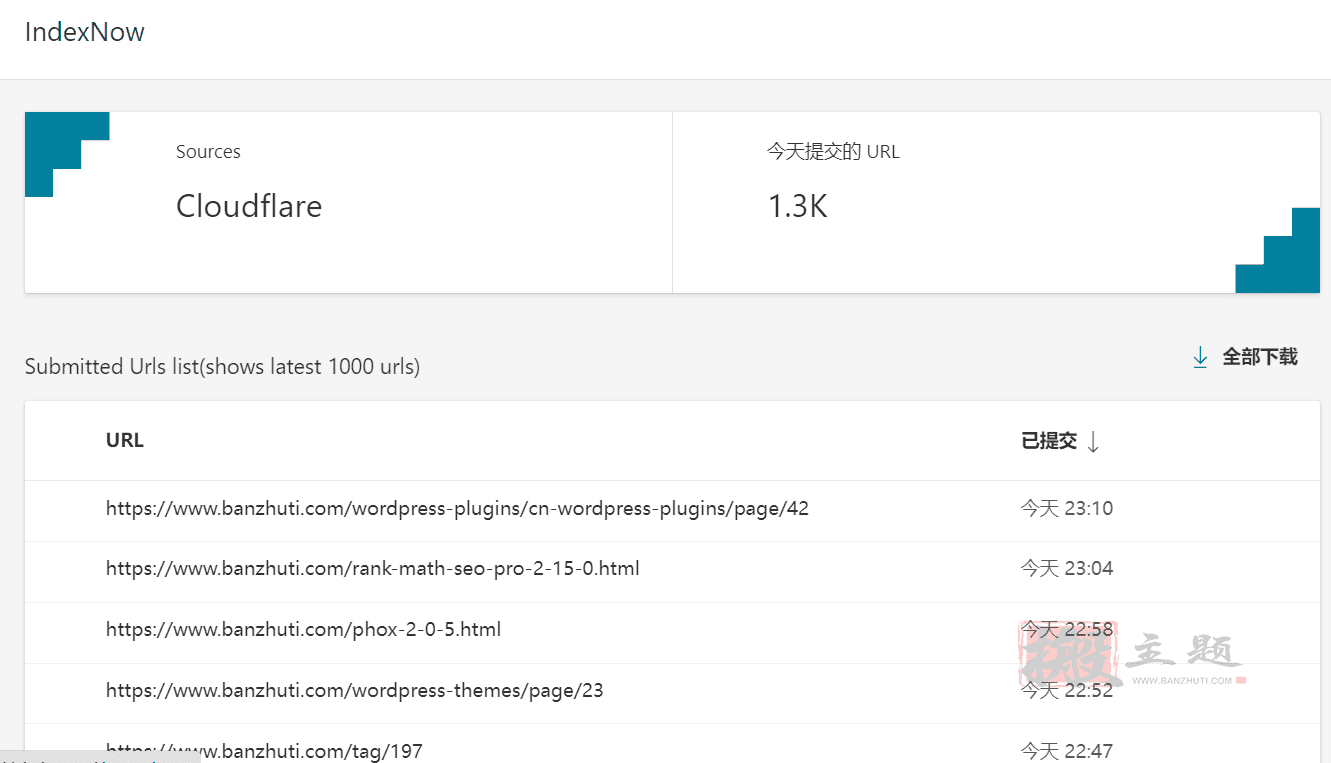1331x763 pixels.
Task: Click the IndexNow page title
Action: point(85,32)
